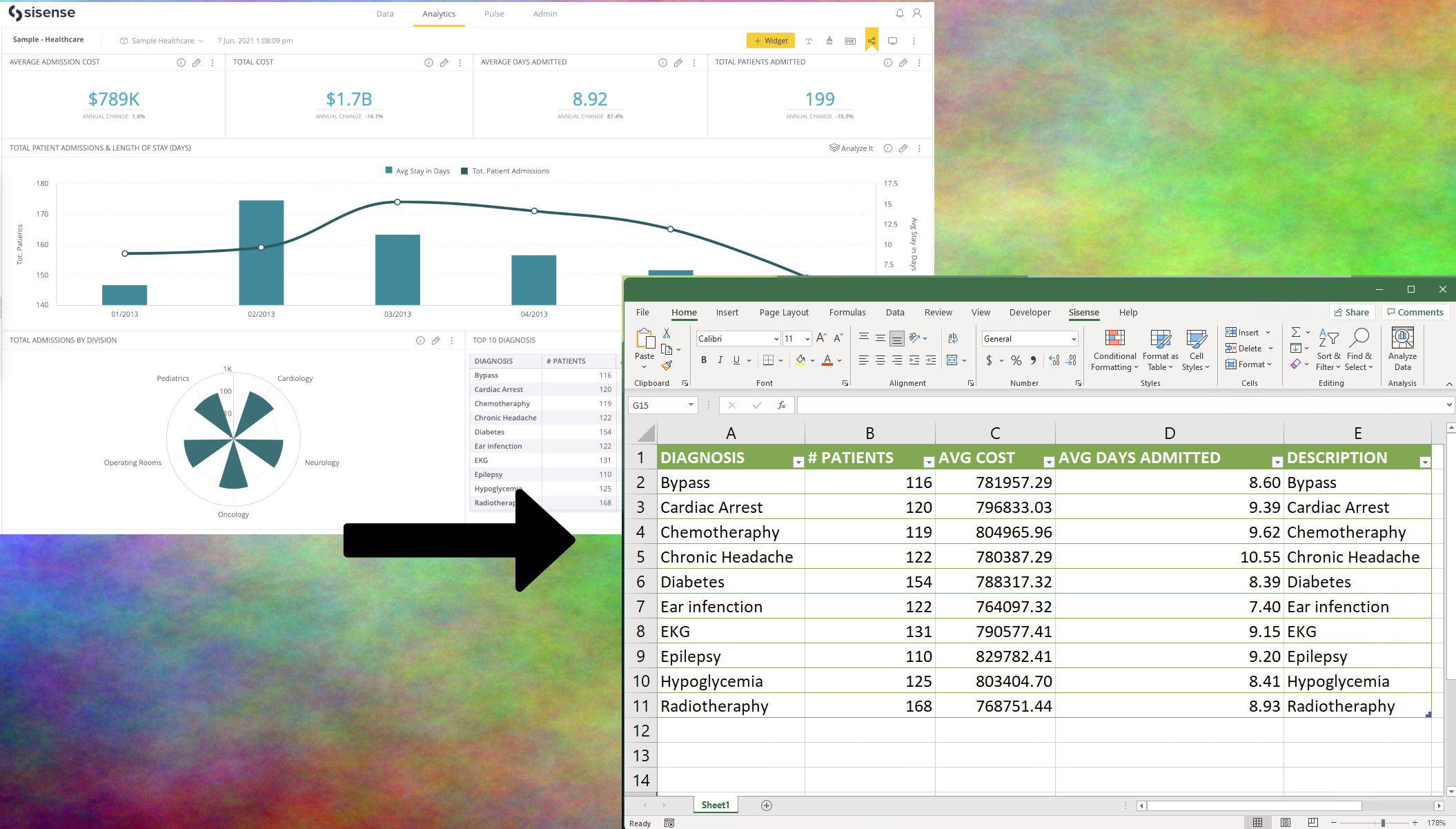Toggle Bold formatting

(703, 360)
